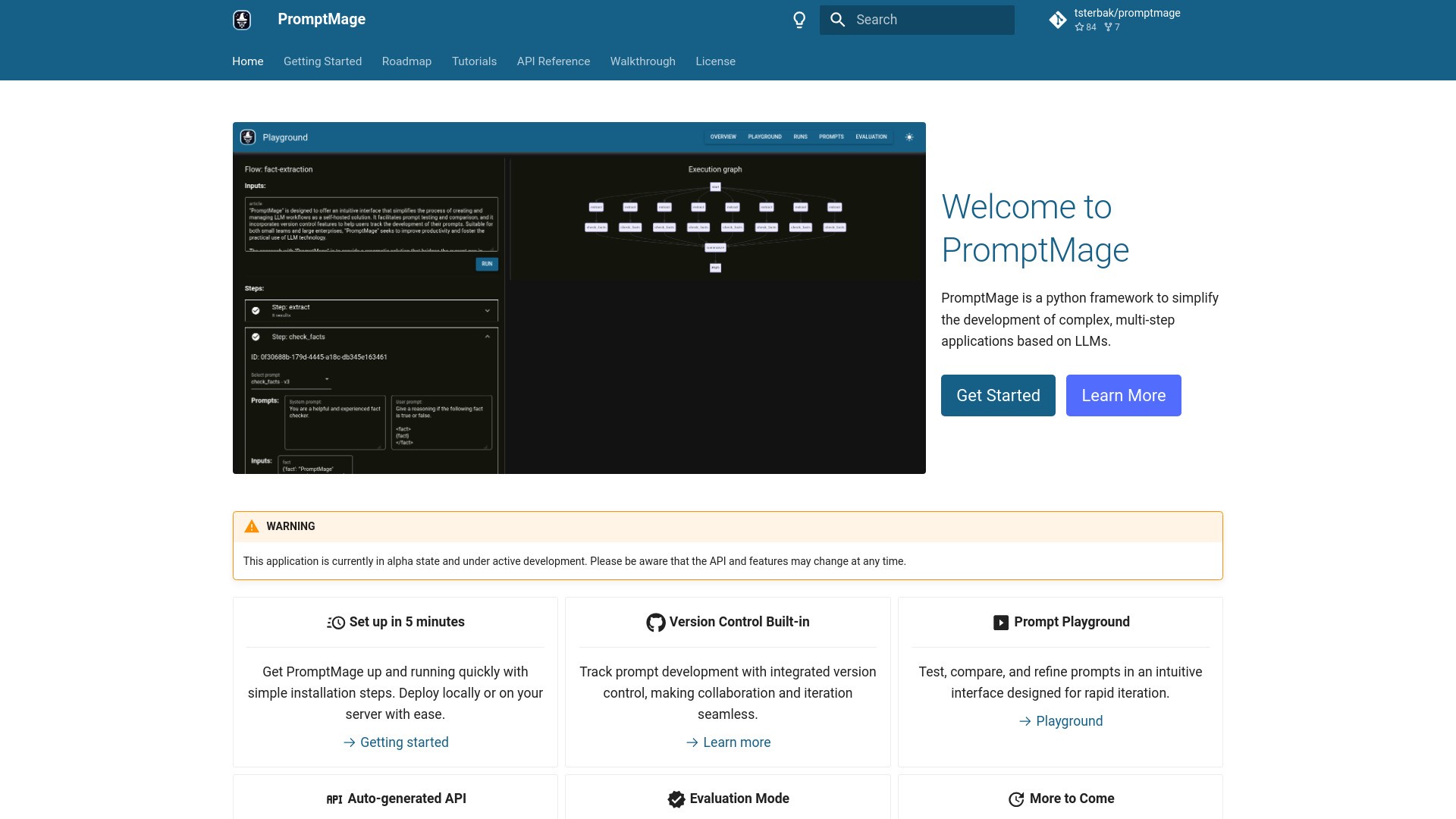Image resolution: width=1456 pixels, height=819 pixels.
Task: Click the magnifier icon in the search bar
Action: click(x=838, y=20)
